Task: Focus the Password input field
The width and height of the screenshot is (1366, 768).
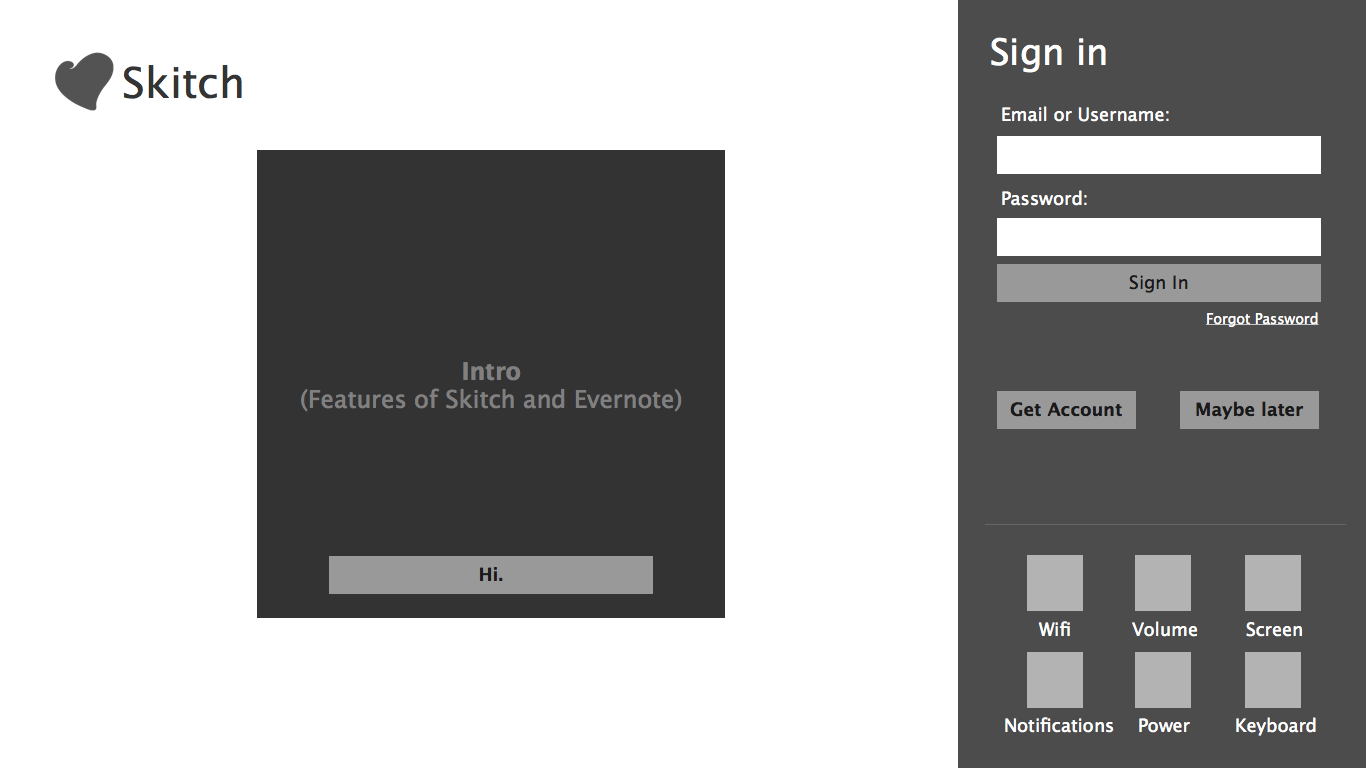Action: (1159, 237)
